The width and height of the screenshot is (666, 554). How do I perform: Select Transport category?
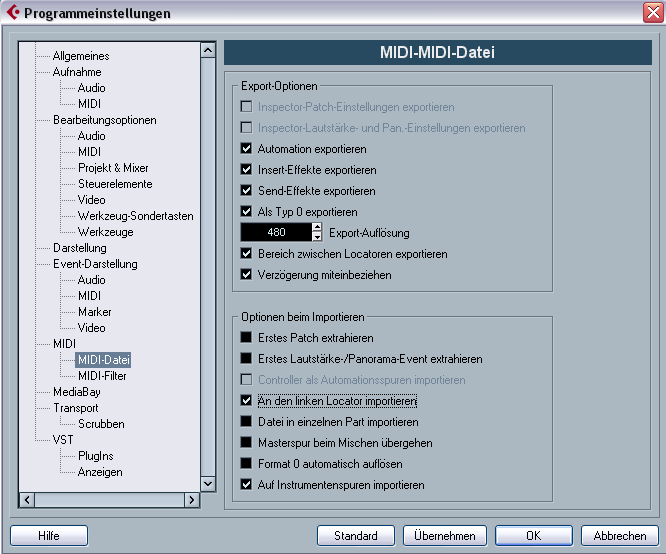(76, 408)
